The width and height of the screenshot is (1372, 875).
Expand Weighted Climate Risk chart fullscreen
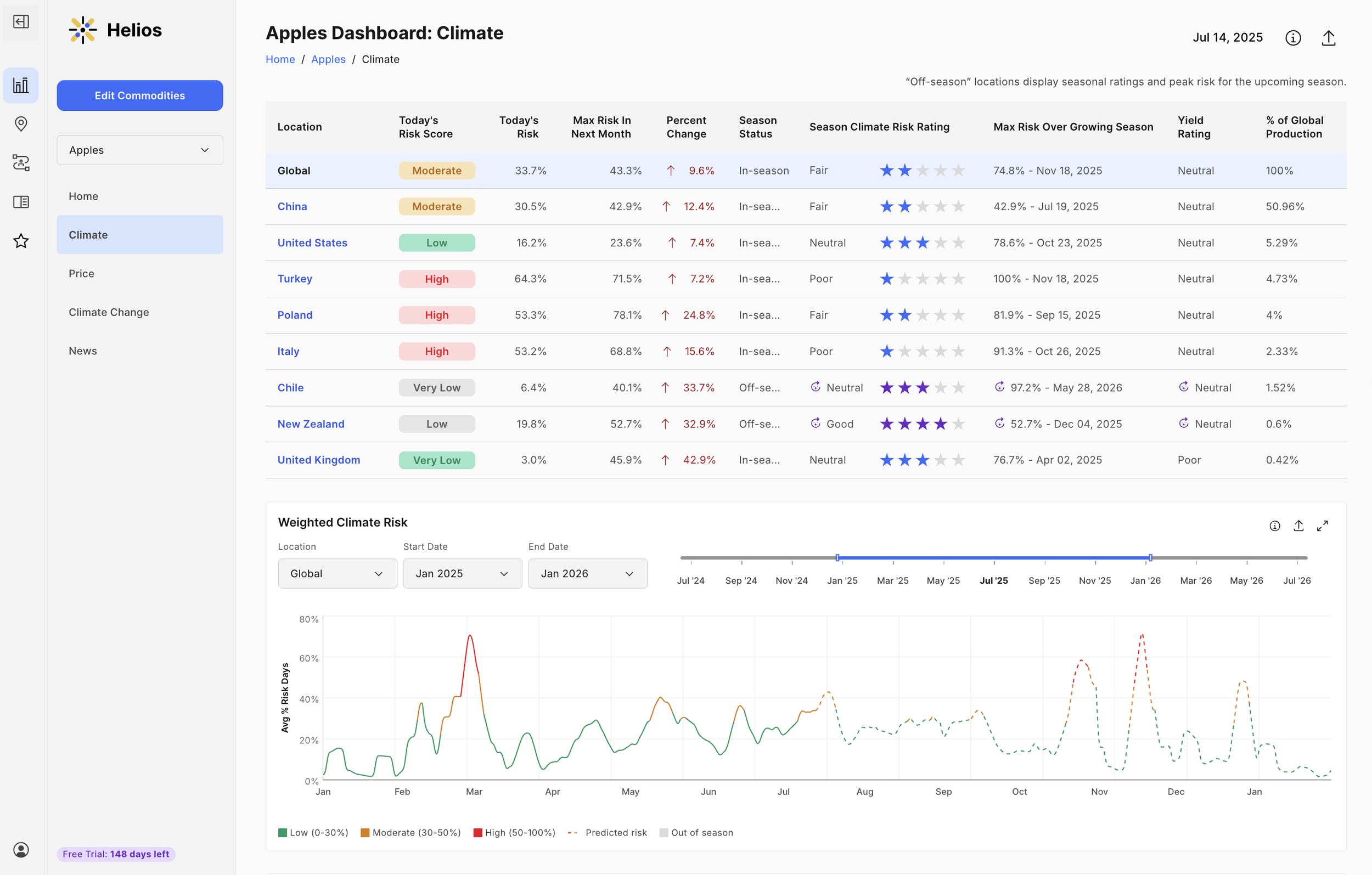pos(1322,526)
